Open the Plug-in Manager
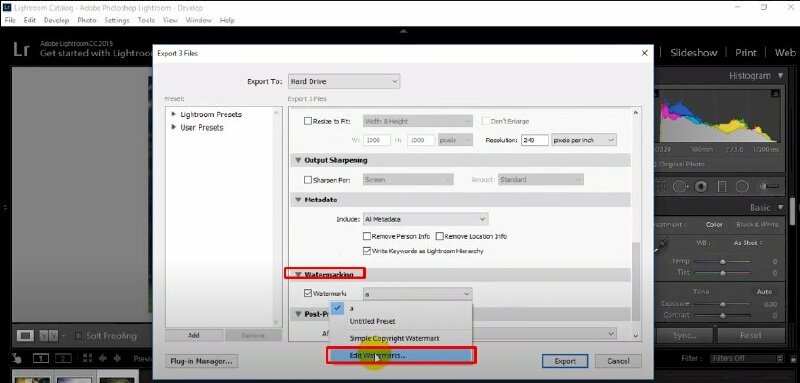The width and height of the screenshot is (800, 383). tap(202, 361)
